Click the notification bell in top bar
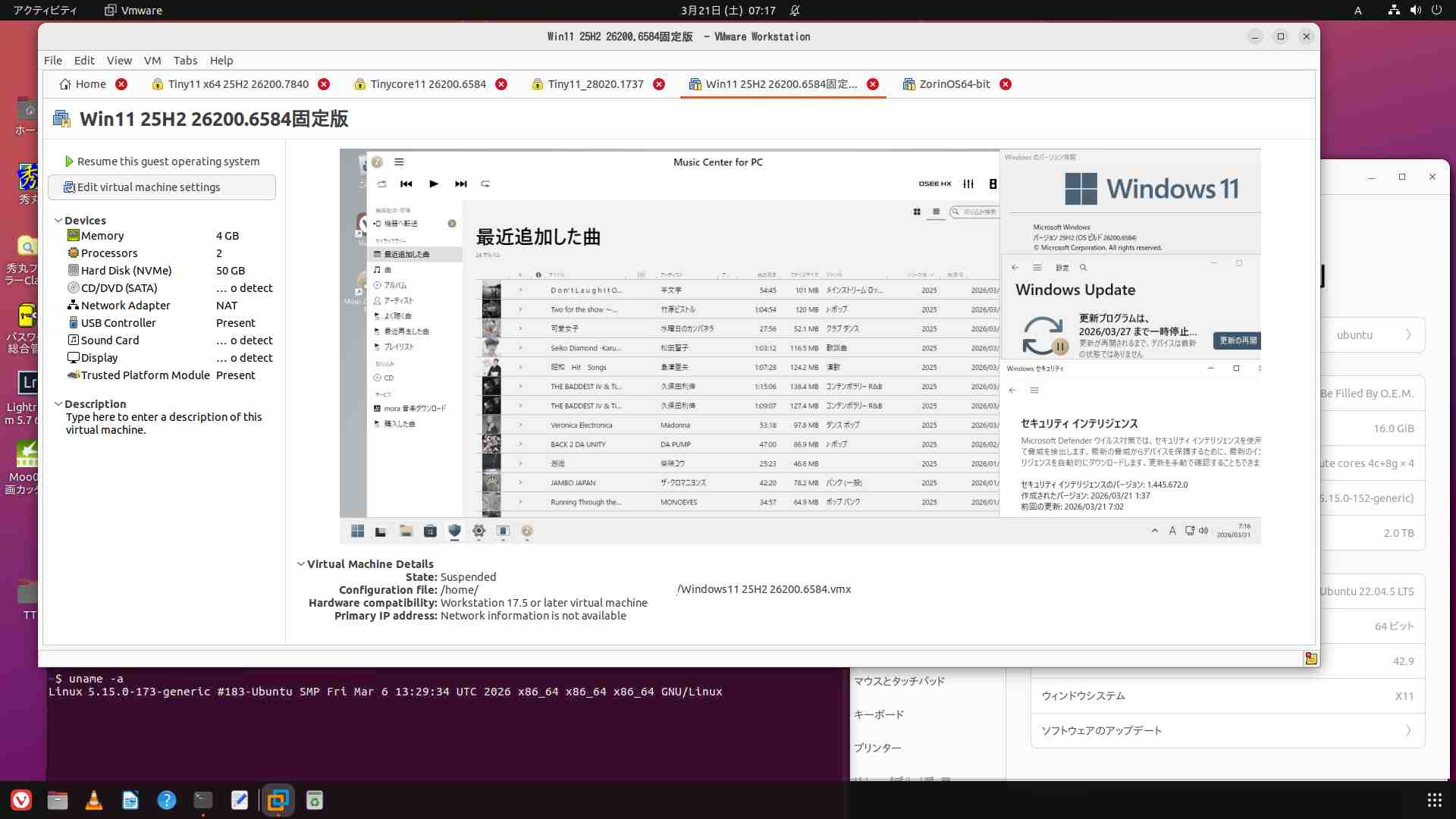This screenshot has width=1456, height=819. pos(795,11)
